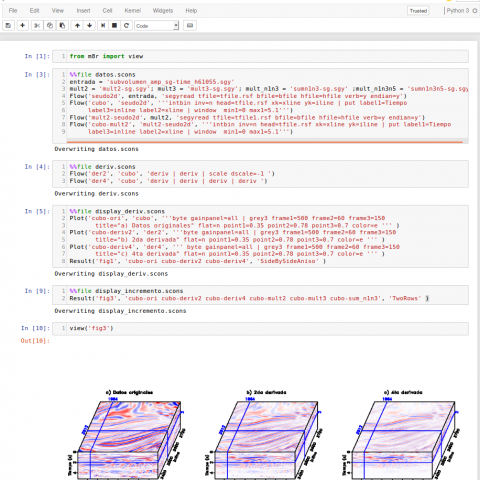Click the Trusted notebook button
480x480 pixels.
[x=418, y=11]
